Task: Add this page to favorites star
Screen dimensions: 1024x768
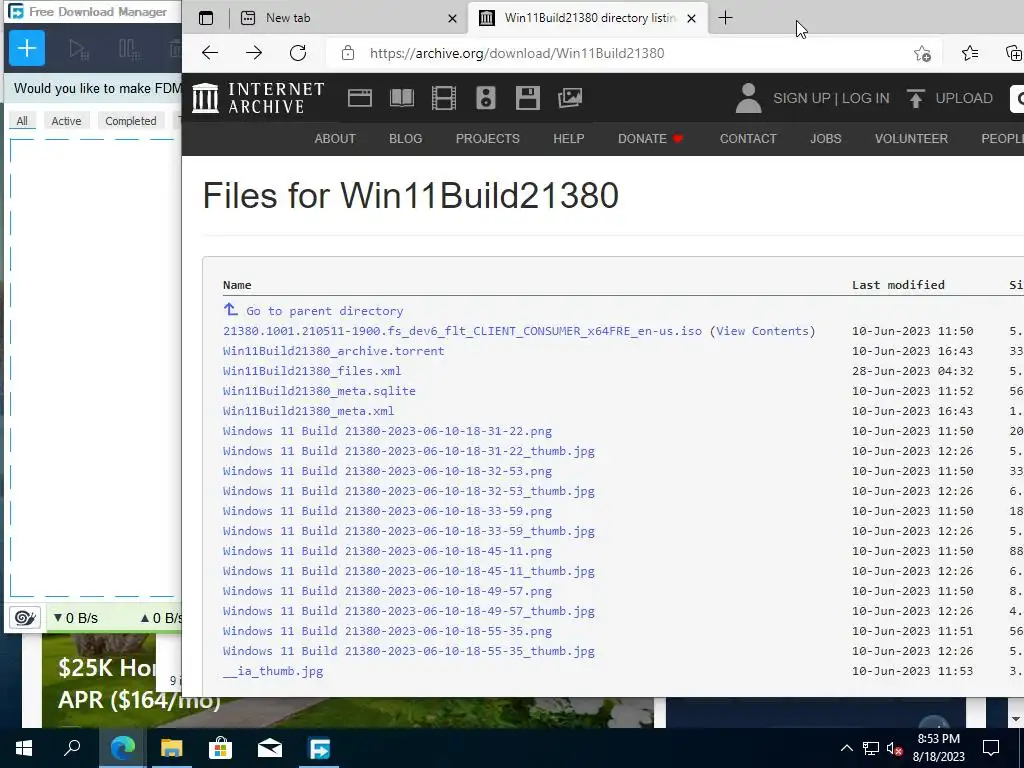Action: tap(922, 53)
